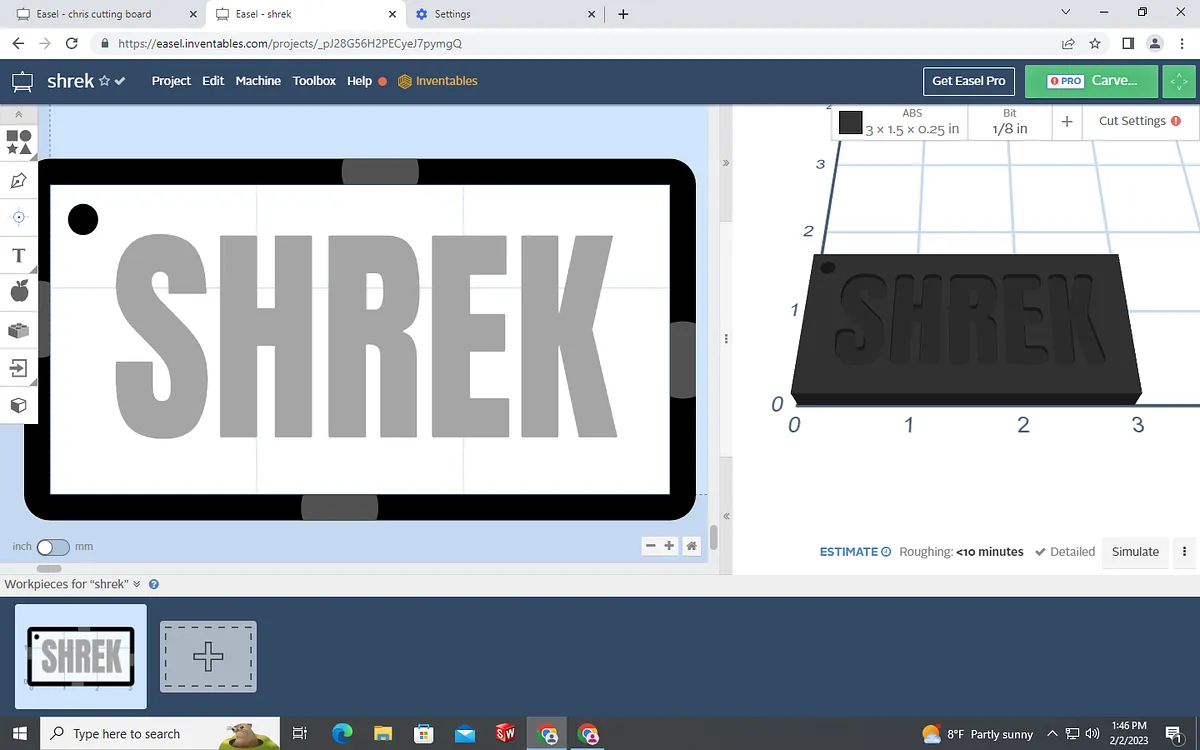
Task: Bookmark this page with star icon
Action: 1095,43
